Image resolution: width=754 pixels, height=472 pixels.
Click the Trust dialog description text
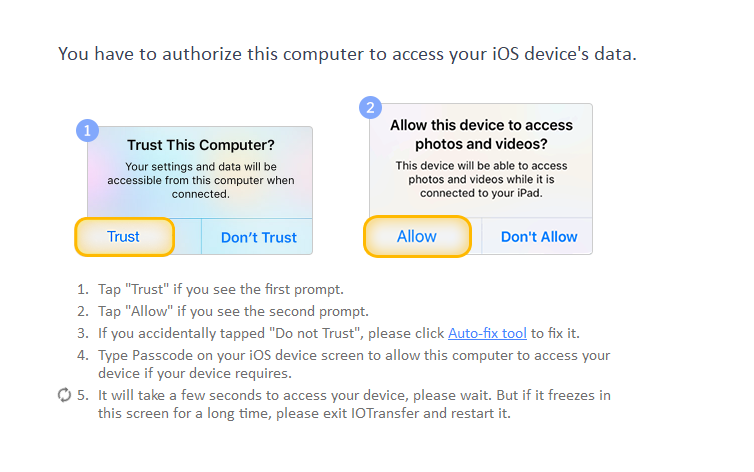(201, 180)
